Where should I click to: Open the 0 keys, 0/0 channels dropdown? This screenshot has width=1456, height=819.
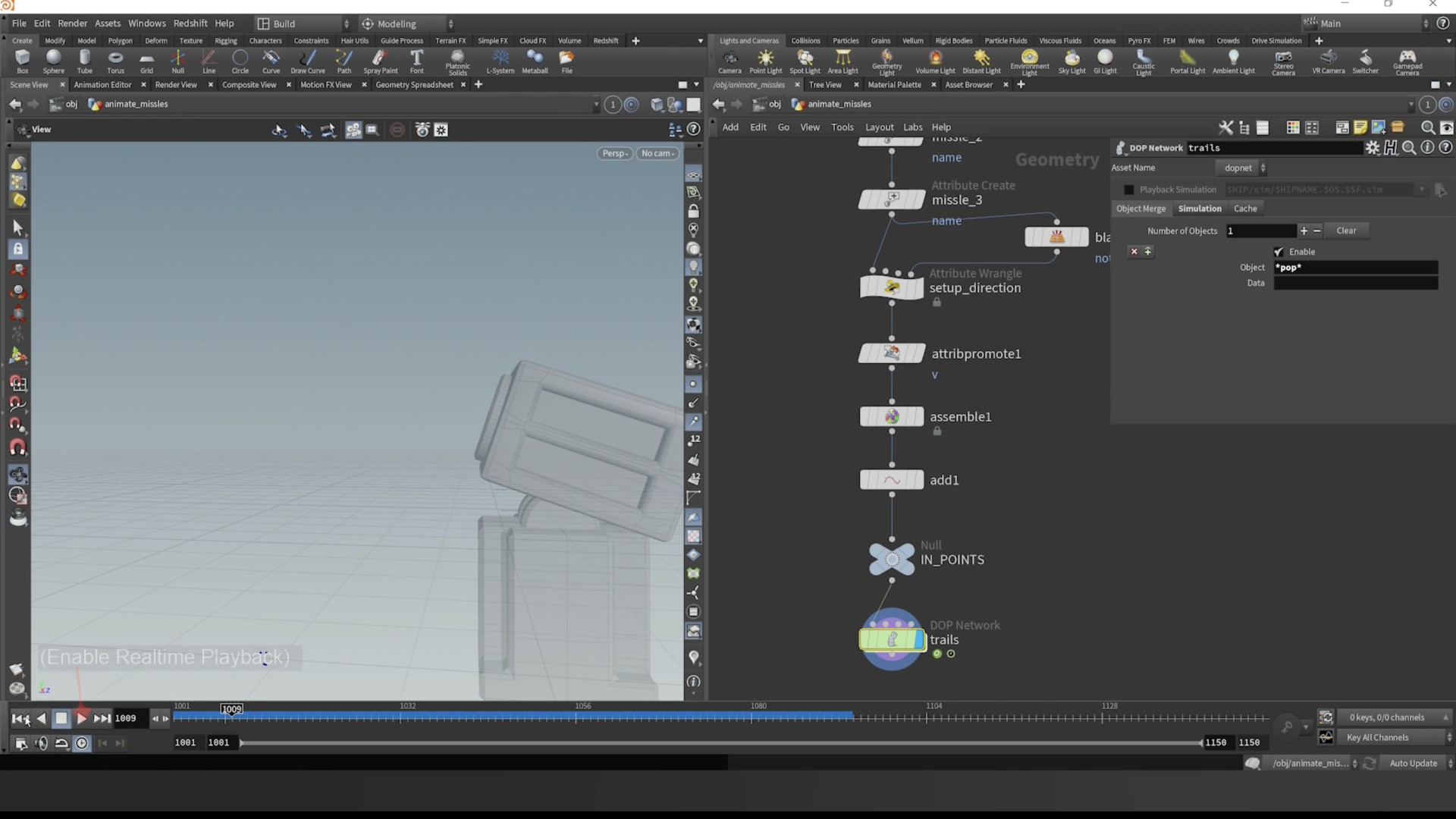(x=1394, y=717)
